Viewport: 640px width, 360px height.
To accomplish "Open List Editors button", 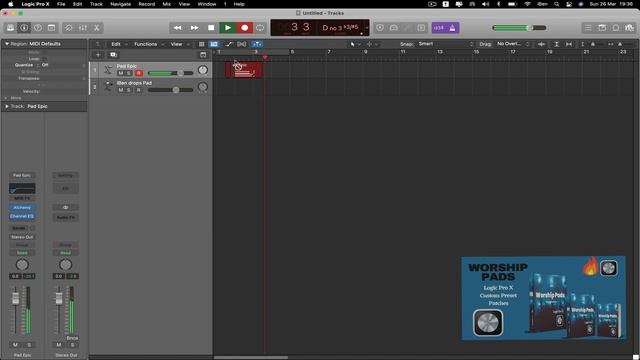I will pos(588,28).
